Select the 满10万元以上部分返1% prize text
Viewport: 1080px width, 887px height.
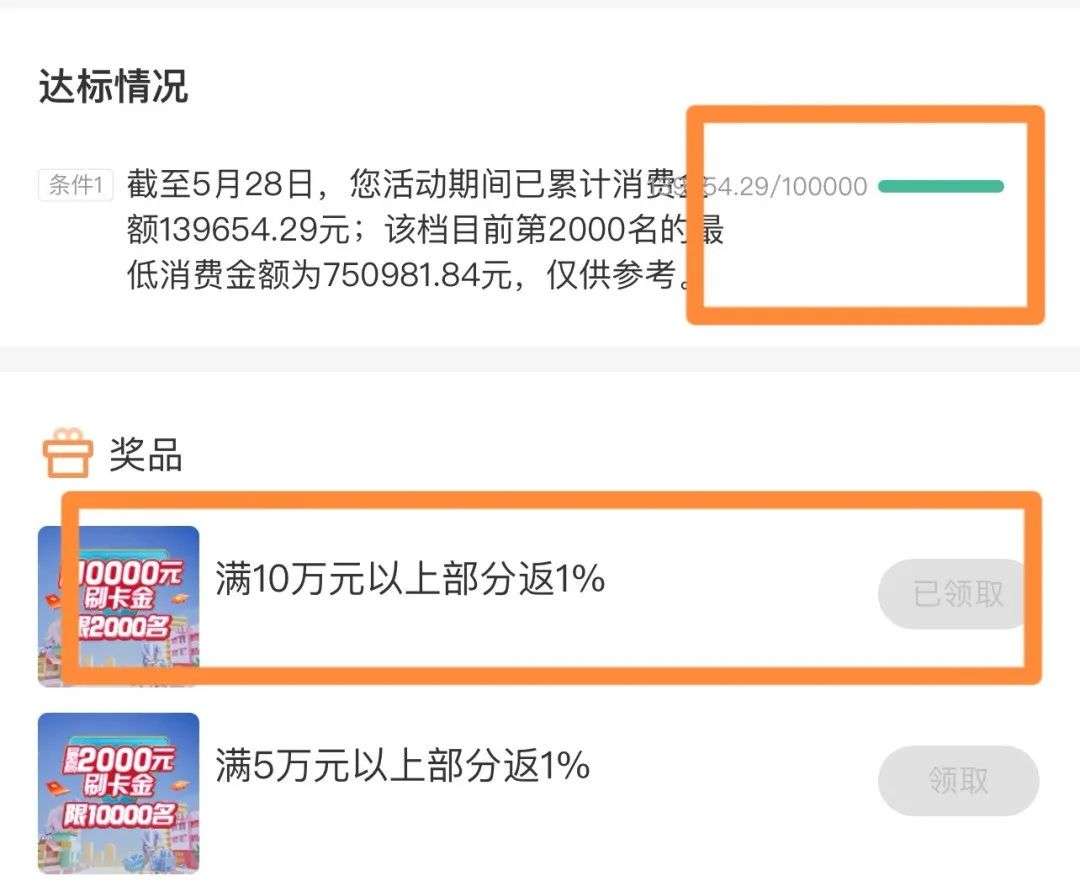410,578
